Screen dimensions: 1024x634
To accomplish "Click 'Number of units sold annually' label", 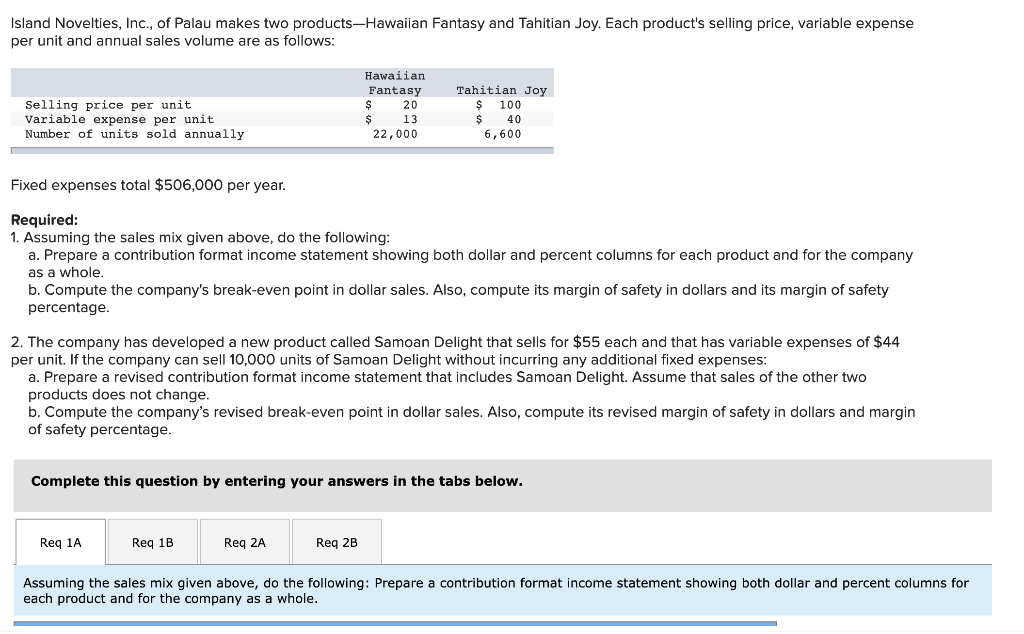I will [134, 134].
